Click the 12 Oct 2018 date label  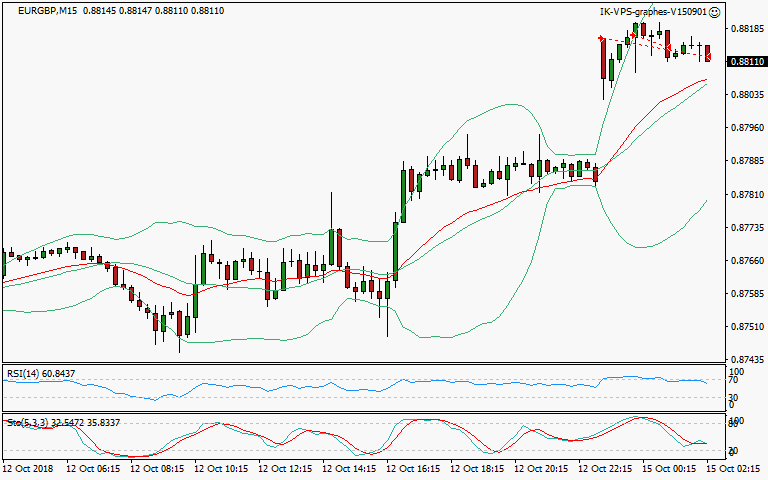click(x=30, y=468)
